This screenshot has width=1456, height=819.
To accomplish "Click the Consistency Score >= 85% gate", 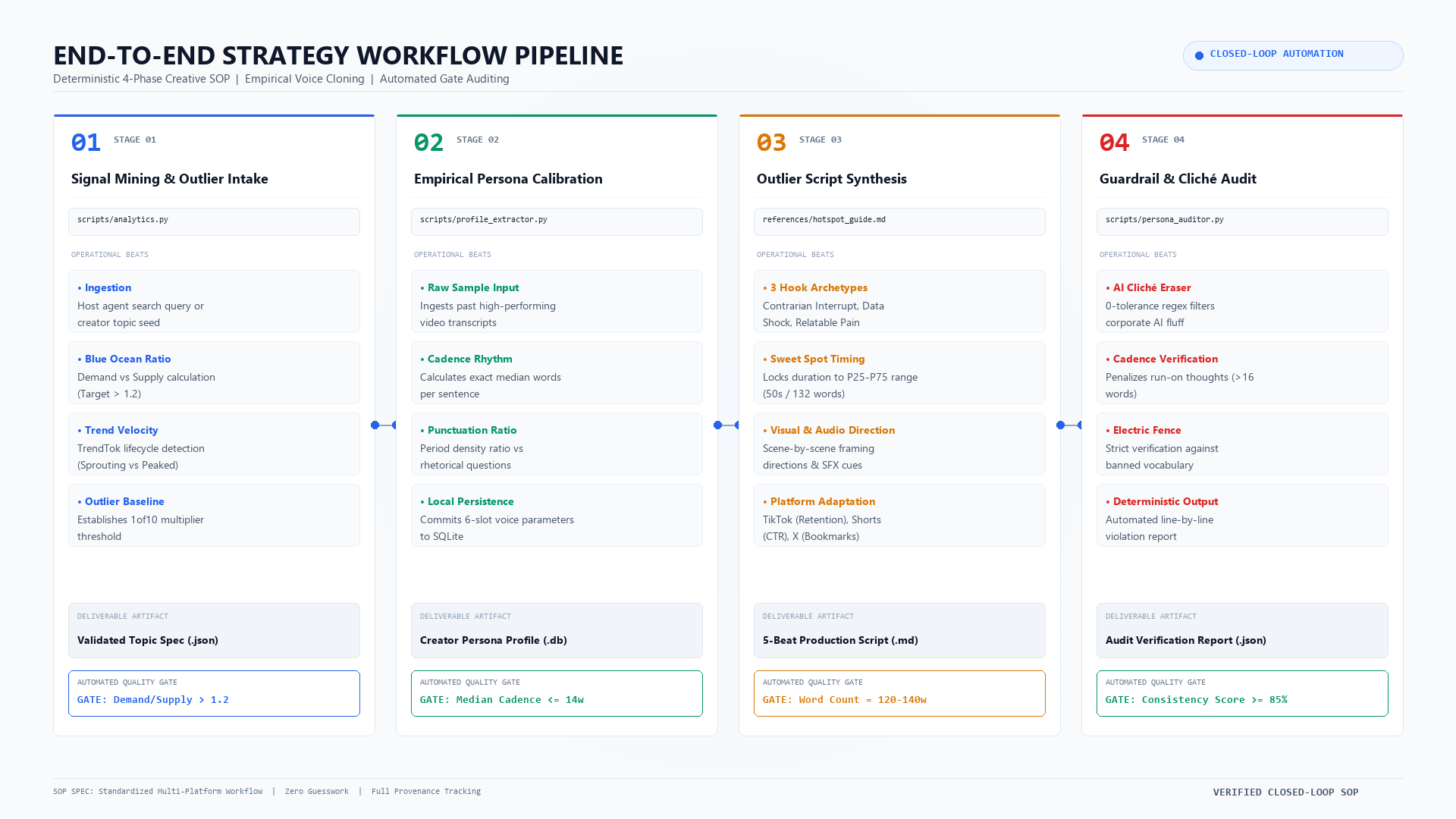I will point(1242,693).
